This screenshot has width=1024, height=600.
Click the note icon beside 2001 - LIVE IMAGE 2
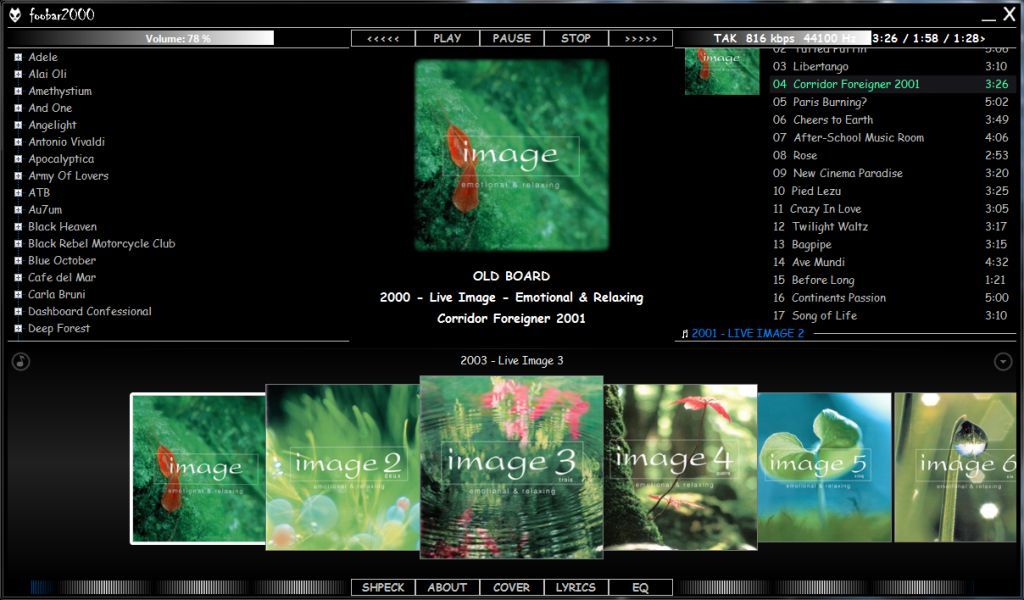(684, 334)
